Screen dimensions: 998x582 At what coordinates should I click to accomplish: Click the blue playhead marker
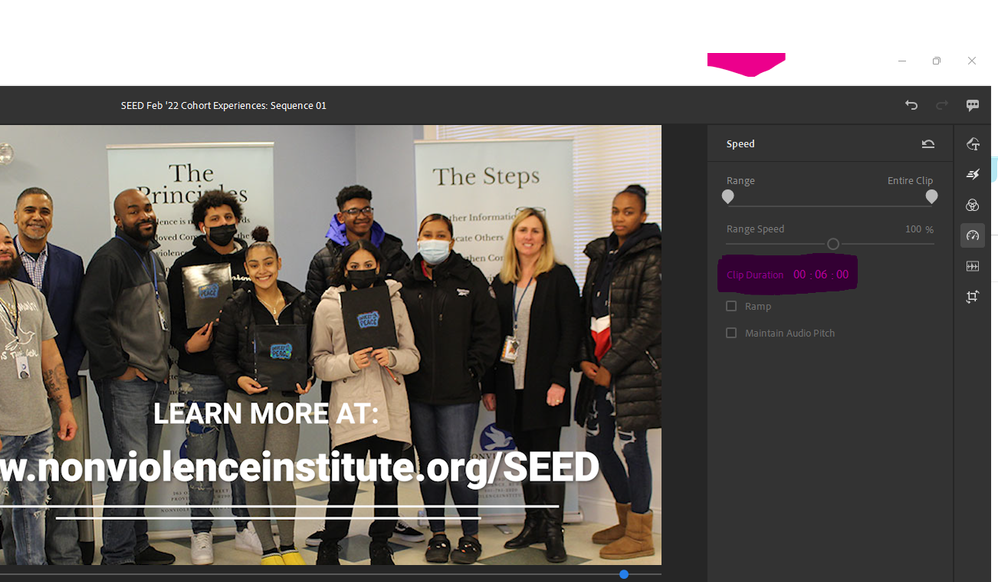coord(624,574)
